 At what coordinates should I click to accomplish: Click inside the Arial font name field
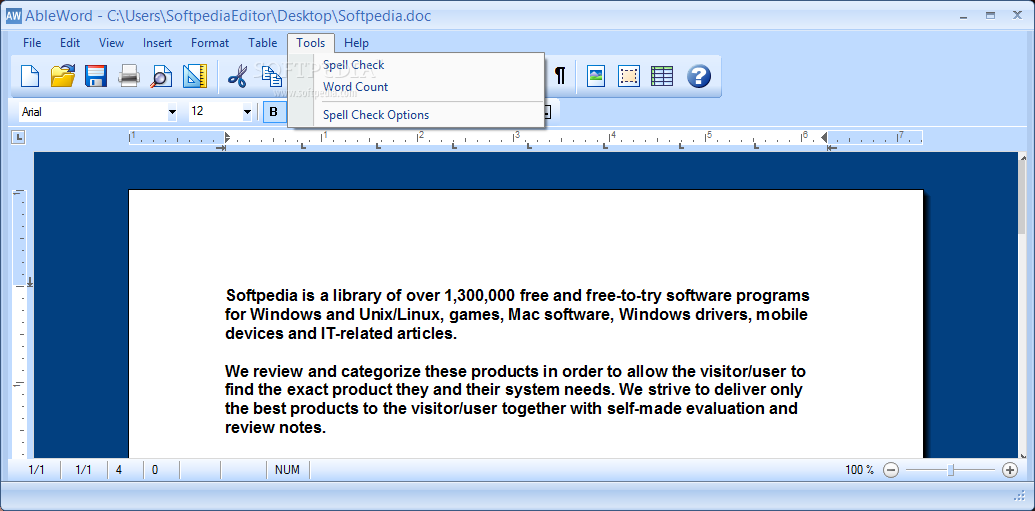(x=92, y=112)
